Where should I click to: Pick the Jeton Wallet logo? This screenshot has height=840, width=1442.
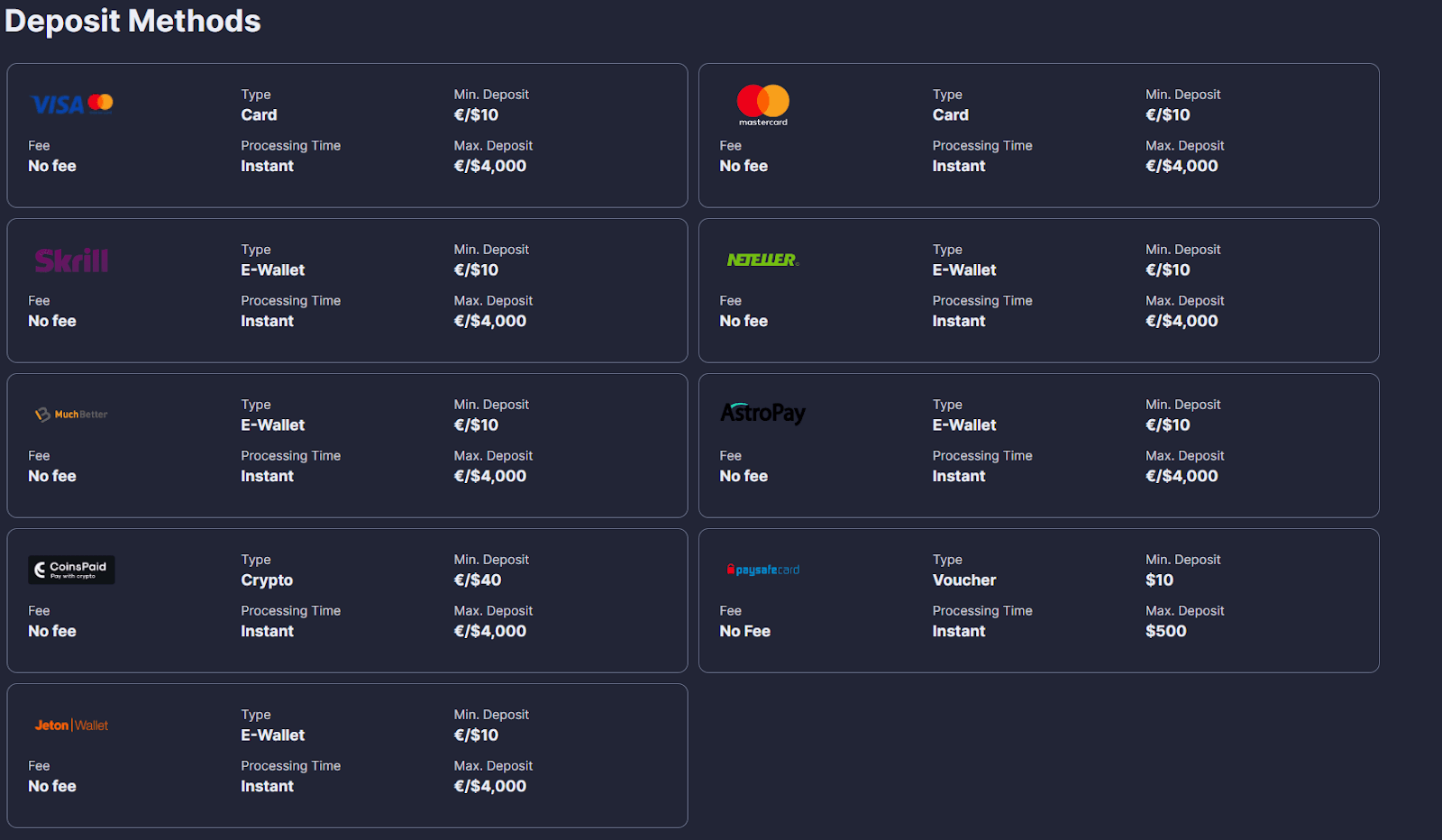tap(71, 725)
